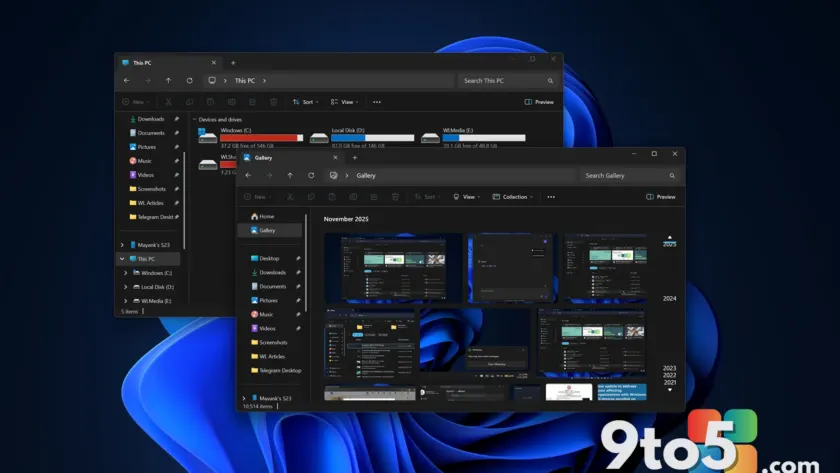
Task: Open Desktop in Gallery sidebar
Action: pyautogui.click(x=265, y=258)
